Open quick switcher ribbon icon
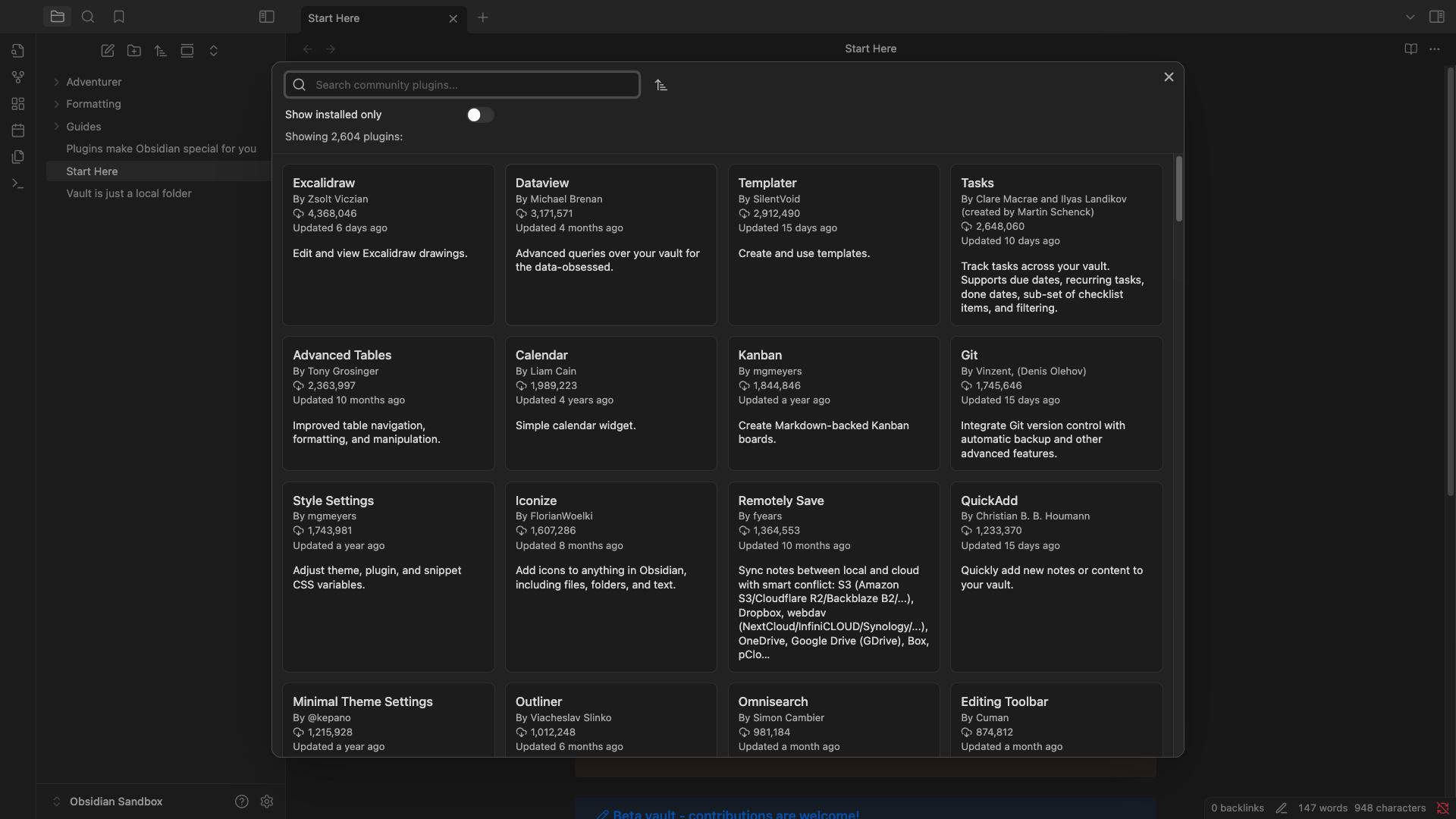This screenshot has height=819, width=1456. pos(18,51)
